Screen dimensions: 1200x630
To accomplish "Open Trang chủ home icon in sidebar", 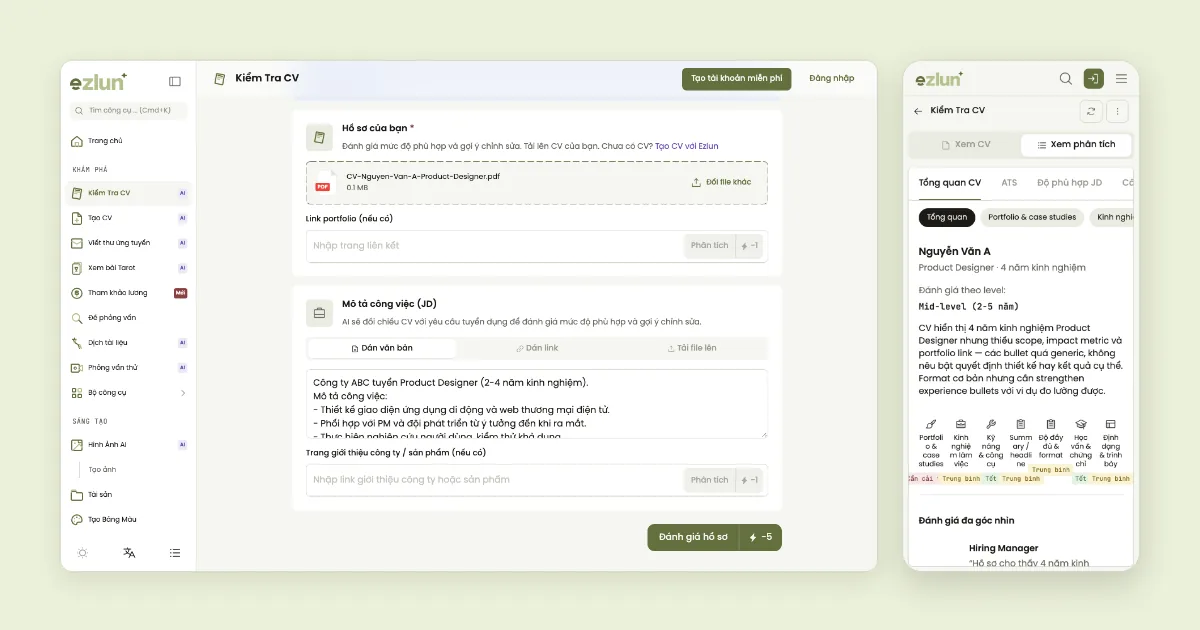I will pyautogui.click(x=77, y=141).
